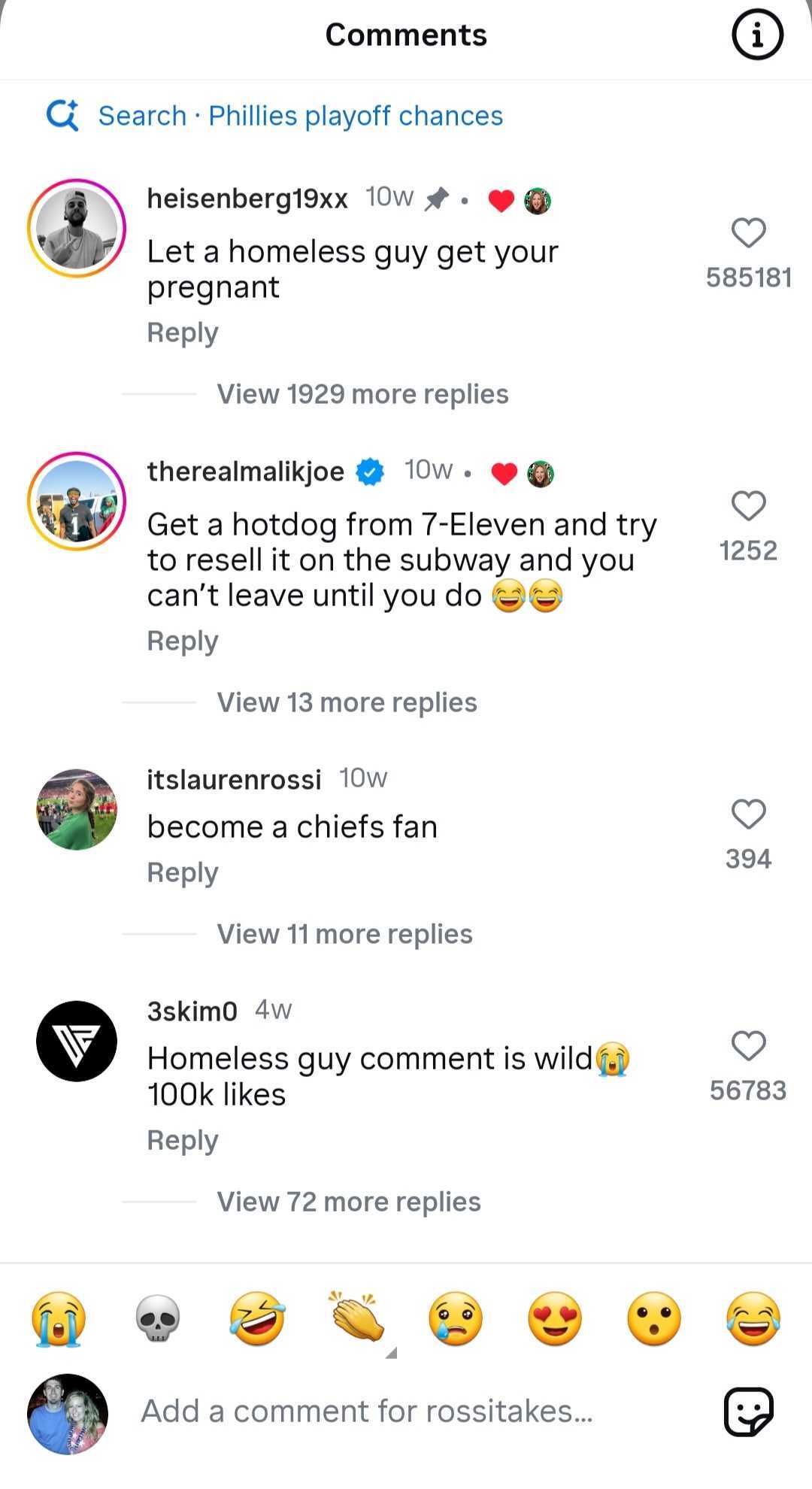
Task: Insert the rolling-on-floor laughing emoji
Action: pos(257,1320)
